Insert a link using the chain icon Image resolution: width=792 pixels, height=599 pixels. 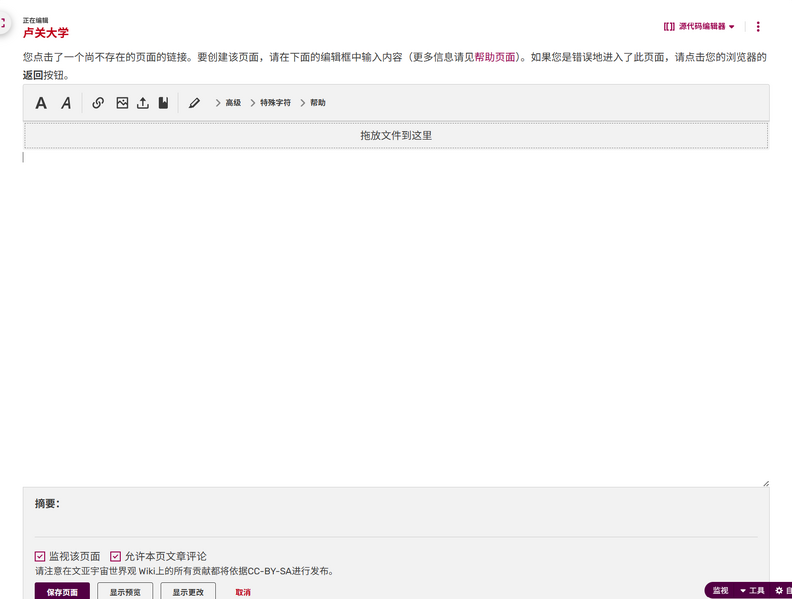[98, 103]
